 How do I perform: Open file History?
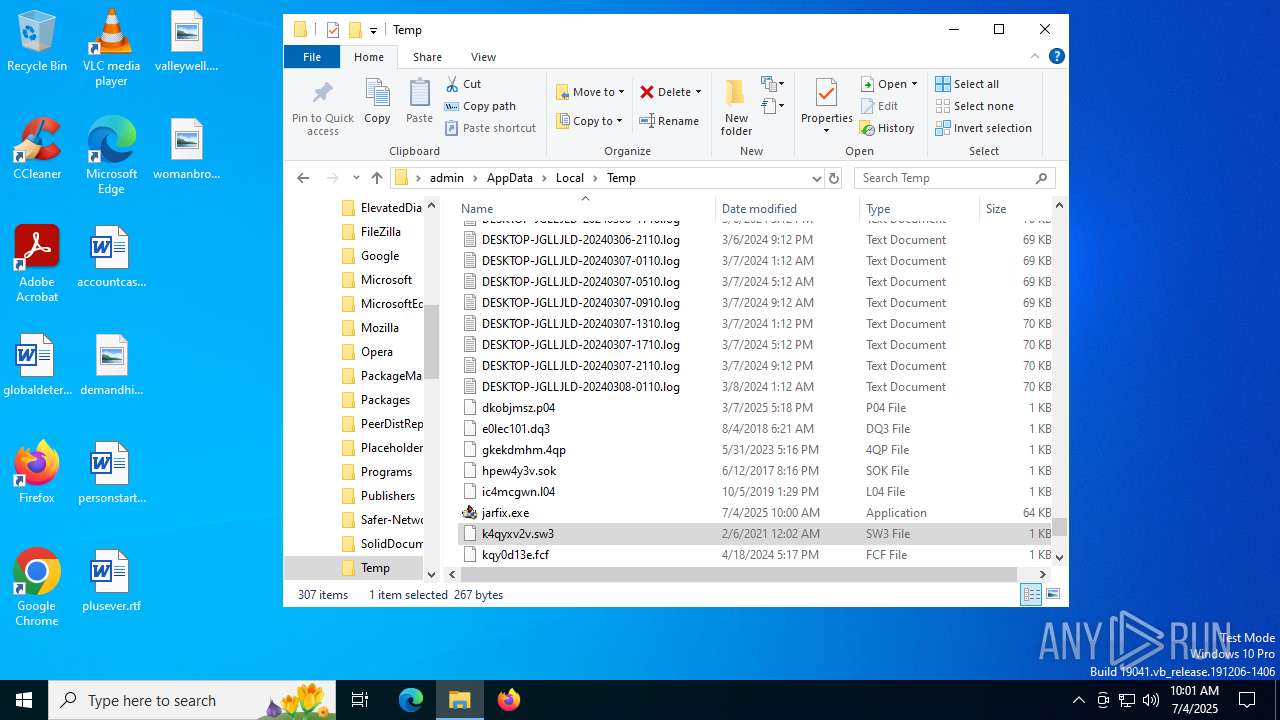(x=886, y=128)
